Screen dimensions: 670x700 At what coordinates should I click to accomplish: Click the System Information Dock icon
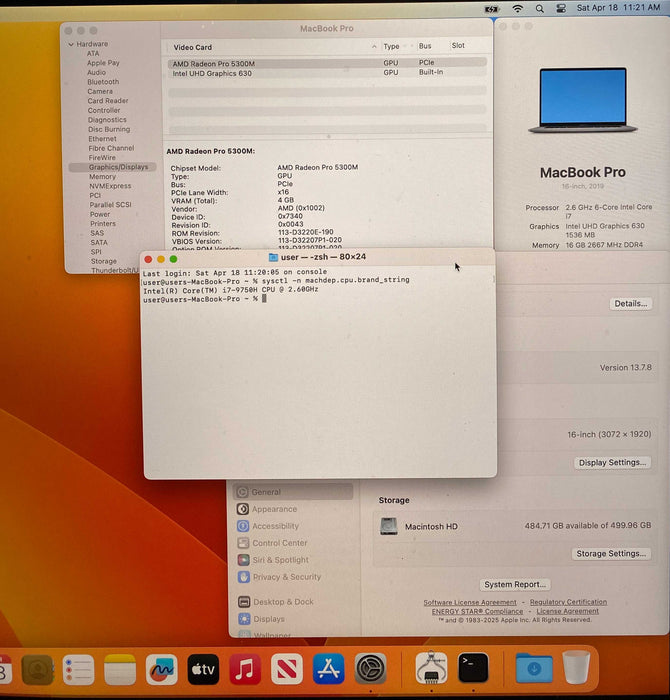coord(431,668)
